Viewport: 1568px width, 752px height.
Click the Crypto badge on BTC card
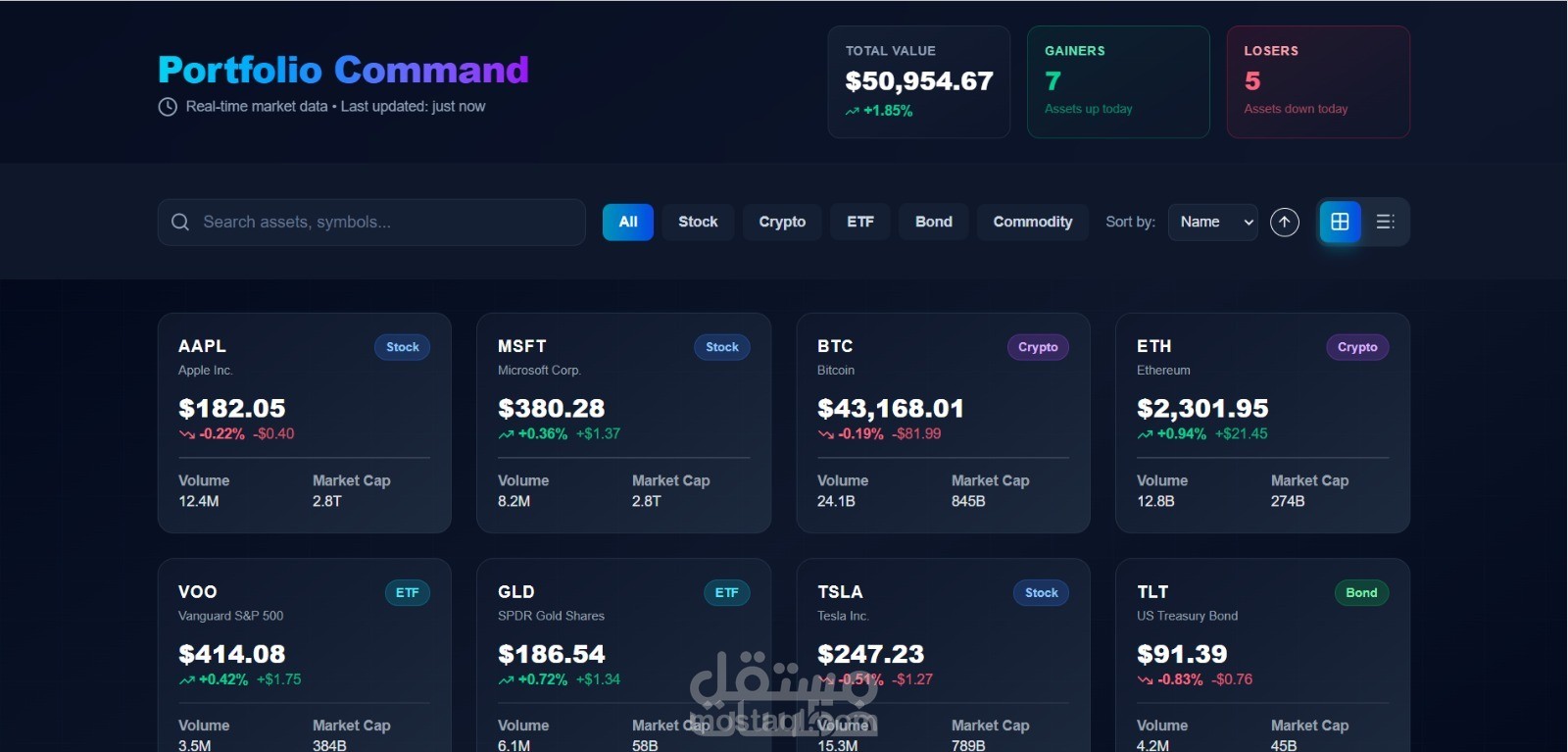[x=1038, y=347]
